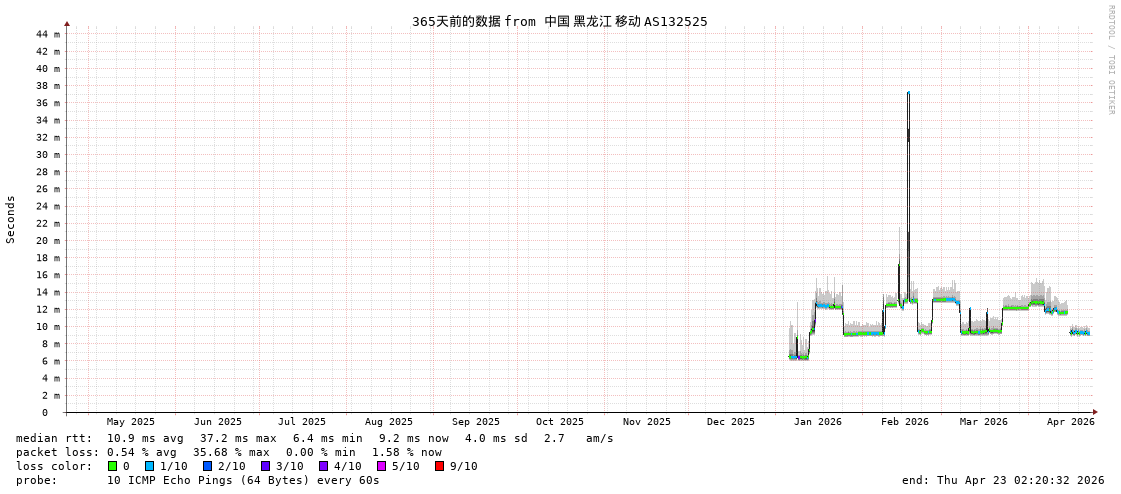Click the chart title with AS132525

tap(559, 21)
